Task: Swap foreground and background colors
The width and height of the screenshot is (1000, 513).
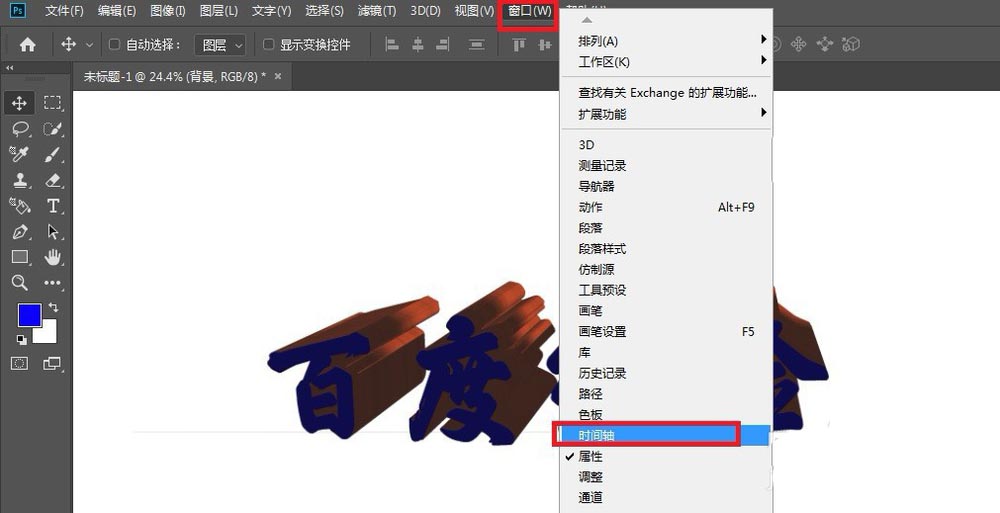Action: pyautogui.click(x=53, y=308)
